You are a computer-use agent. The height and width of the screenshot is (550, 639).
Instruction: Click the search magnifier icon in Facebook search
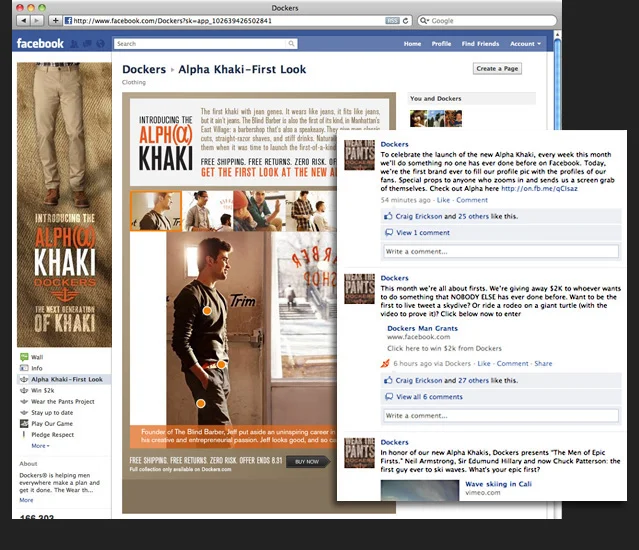[291, 44]
